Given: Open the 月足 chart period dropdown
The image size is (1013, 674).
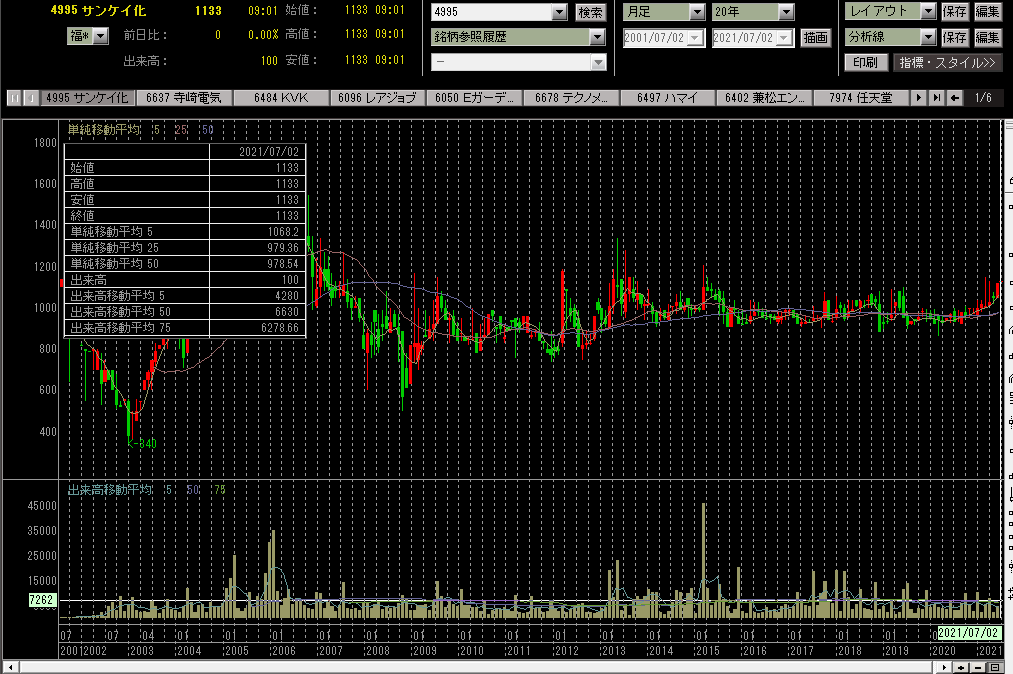Looking at the screenshot, I should click(697, 13).
